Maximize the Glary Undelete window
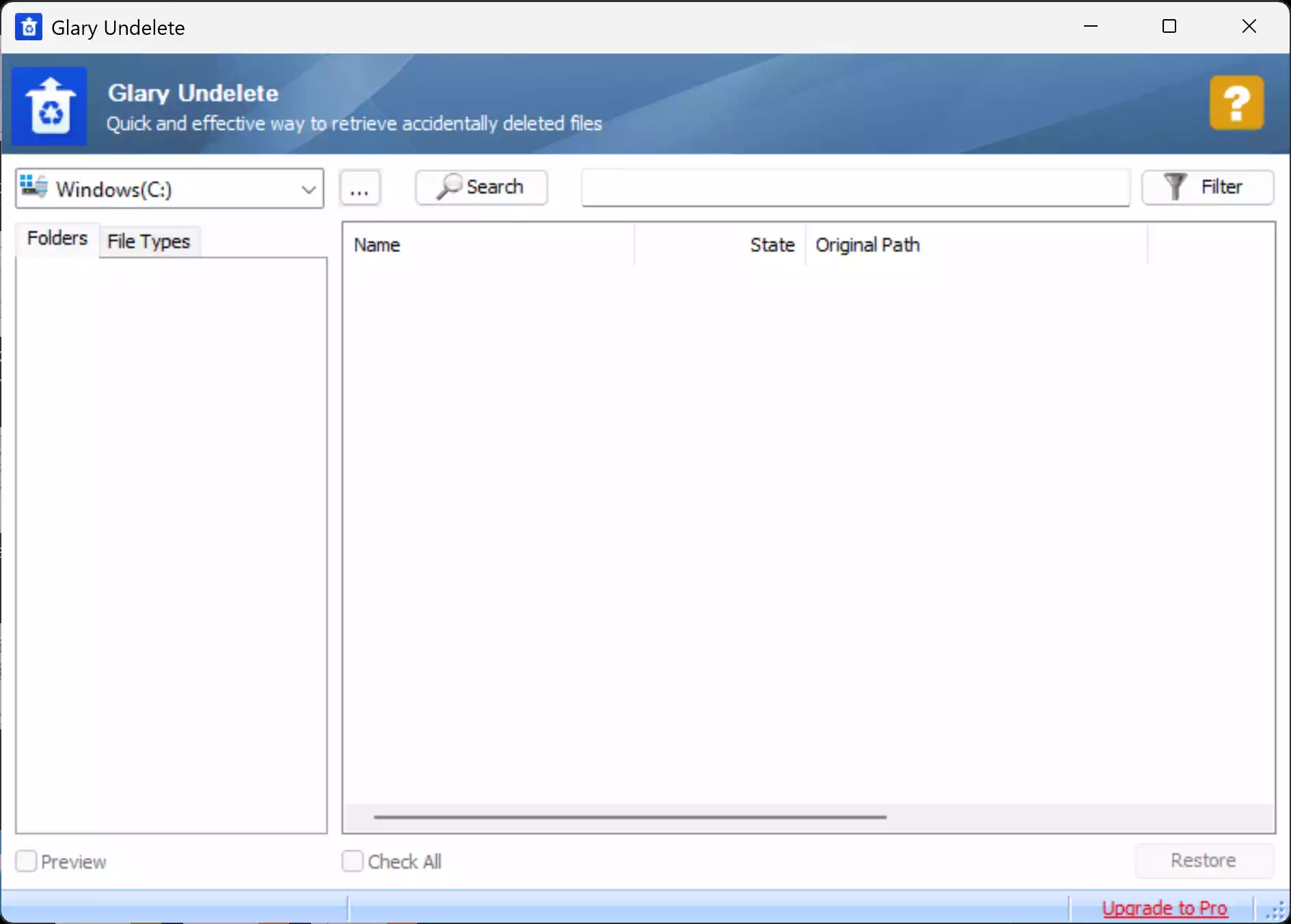The image size is (1291, 924). 1169,27
